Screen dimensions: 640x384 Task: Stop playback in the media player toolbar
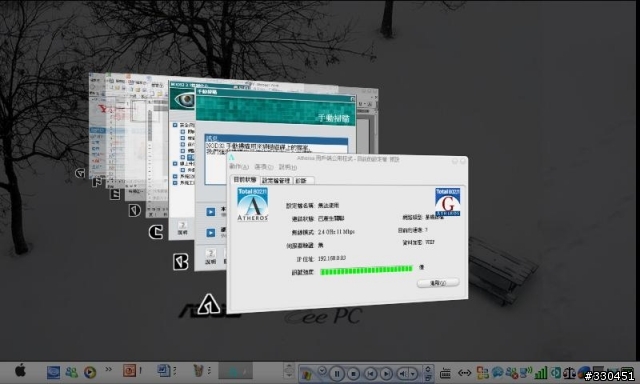(354, 373)
